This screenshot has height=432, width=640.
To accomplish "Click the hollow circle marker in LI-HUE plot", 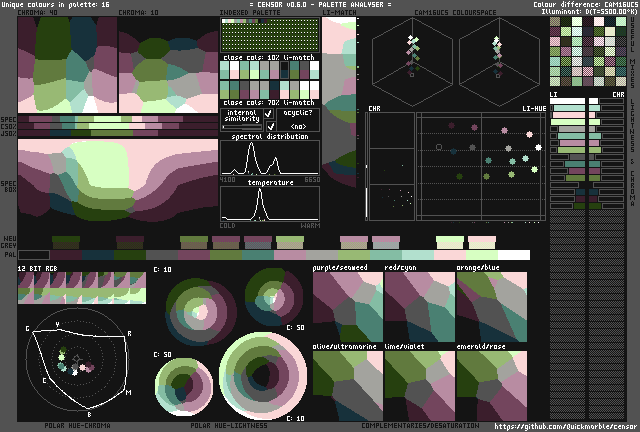I will [439, 147].
